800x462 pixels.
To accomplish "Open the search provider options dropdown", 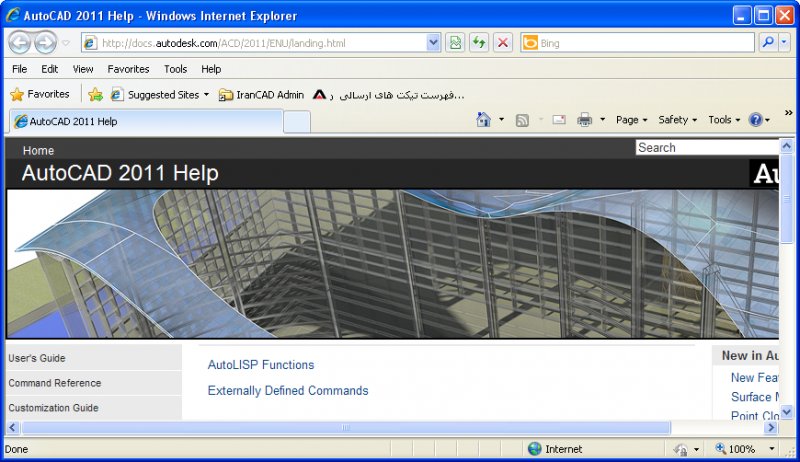I will pos(784,43).
